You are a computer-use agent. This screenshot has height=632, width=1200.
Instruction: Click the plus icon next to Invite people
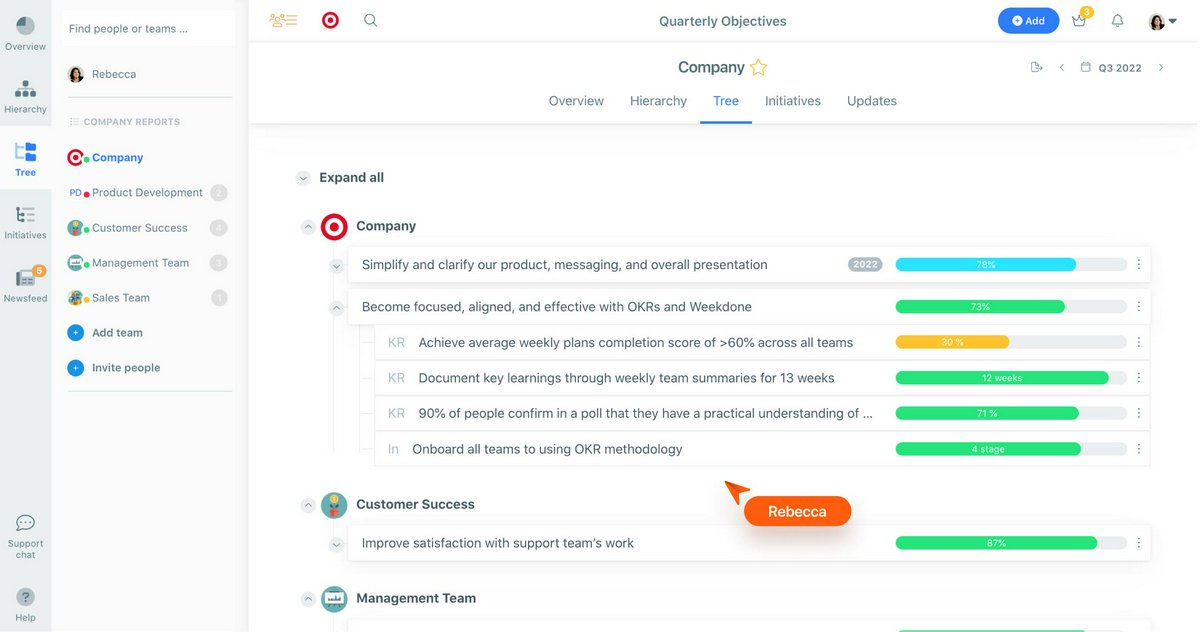click(x=75, y=368)
